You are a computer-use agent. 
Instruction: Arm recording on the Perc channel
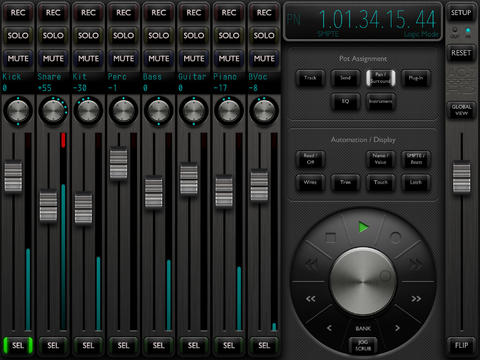pyautogui.click(x=123, y=13)
